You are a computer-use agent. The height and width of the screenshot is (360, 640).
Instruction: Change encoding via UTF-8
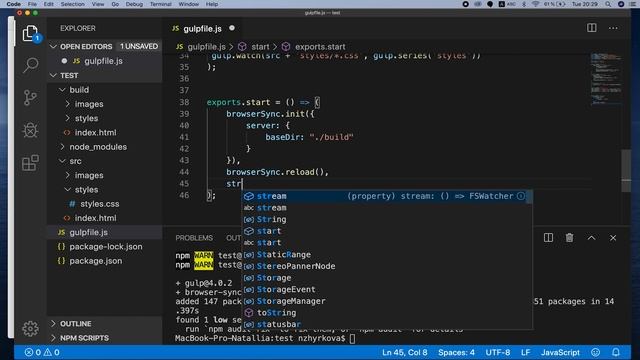pyautogui.click(x=498, y=352)
